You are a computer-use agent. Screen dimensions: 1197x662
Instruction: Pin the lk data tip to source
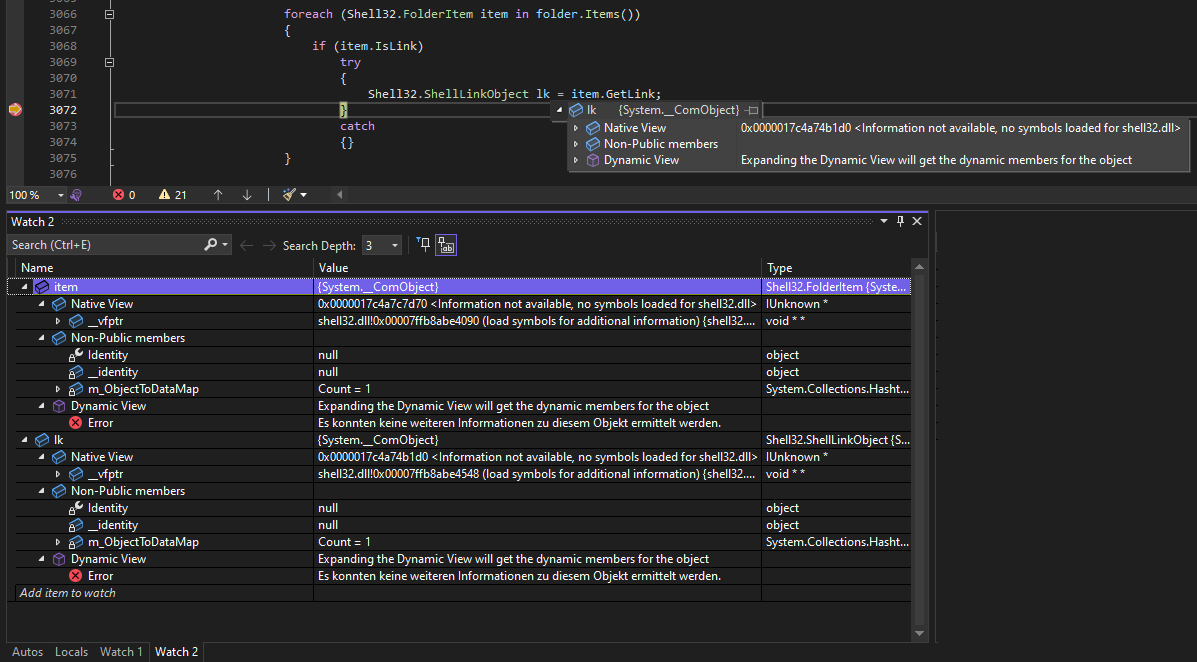pyautogui.click(x=752, y=110)
